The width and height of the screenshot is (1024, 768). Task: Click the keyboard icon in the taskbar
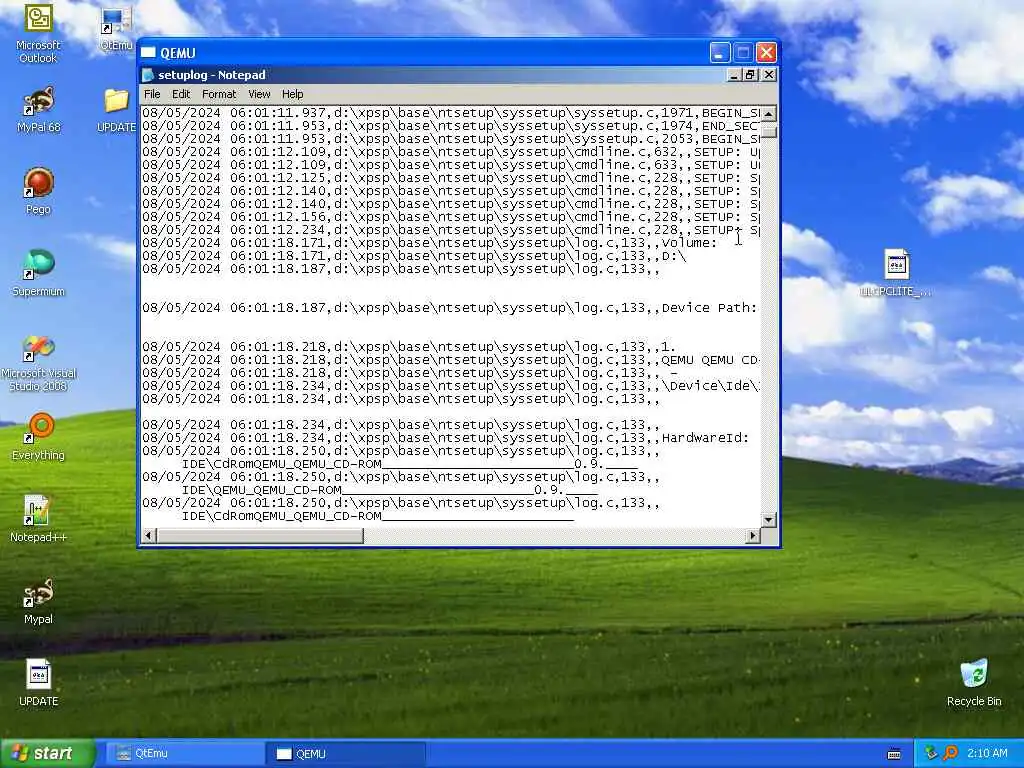pyautogui.click(x=894, y=754)
